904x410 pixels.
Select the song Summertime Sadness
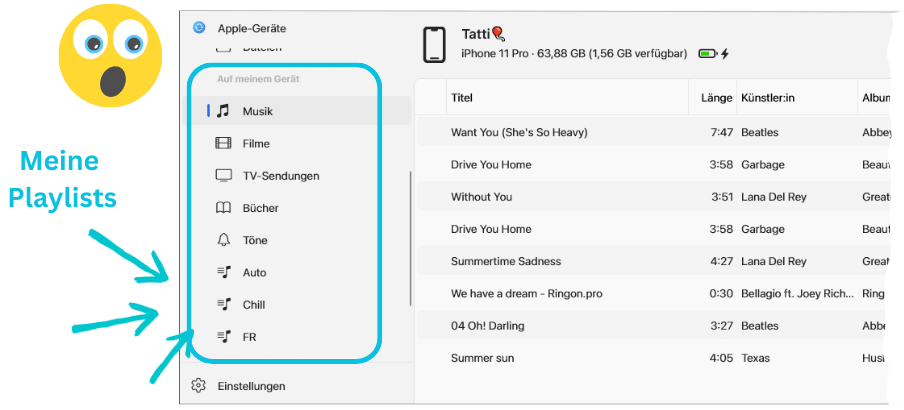coord(506,261)
